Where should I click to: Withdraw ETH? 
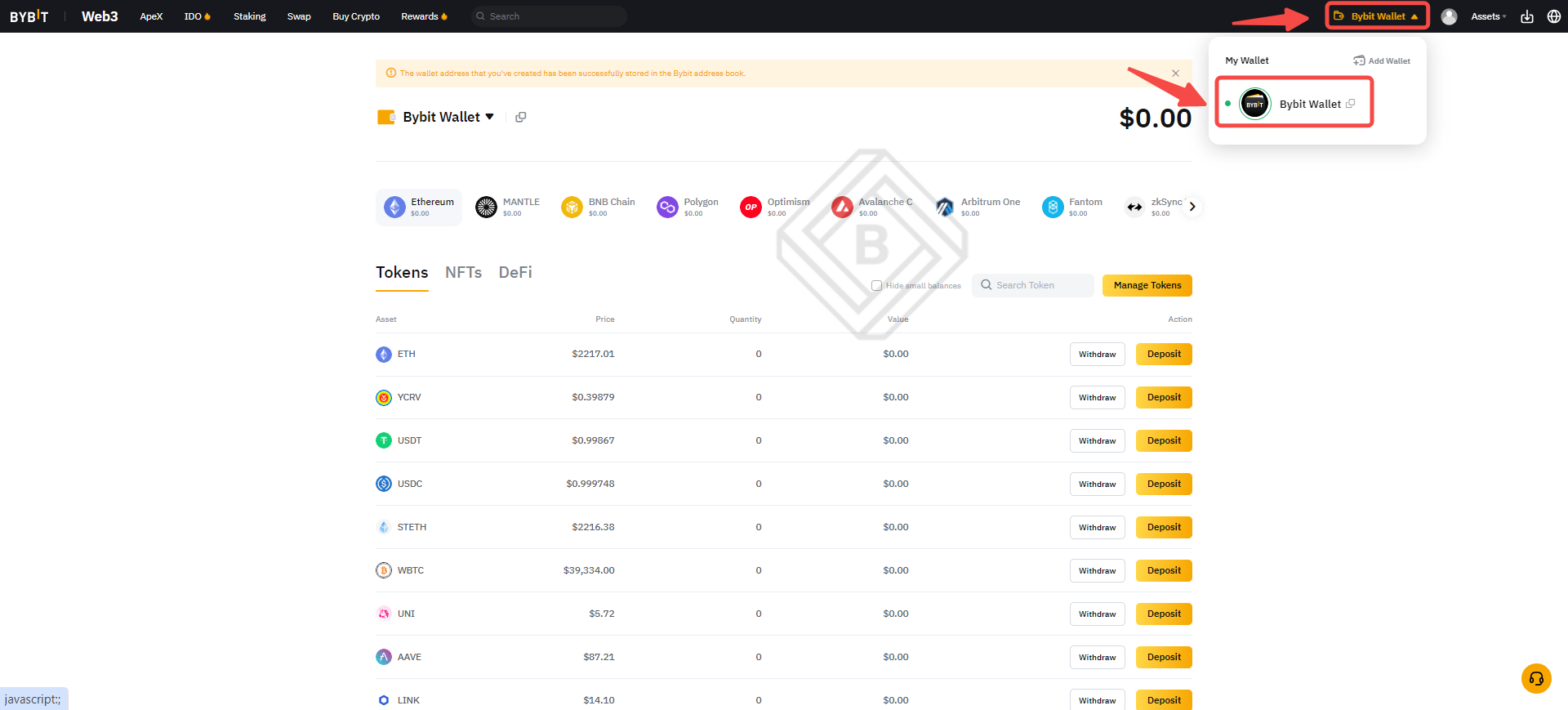[1097, 355]
